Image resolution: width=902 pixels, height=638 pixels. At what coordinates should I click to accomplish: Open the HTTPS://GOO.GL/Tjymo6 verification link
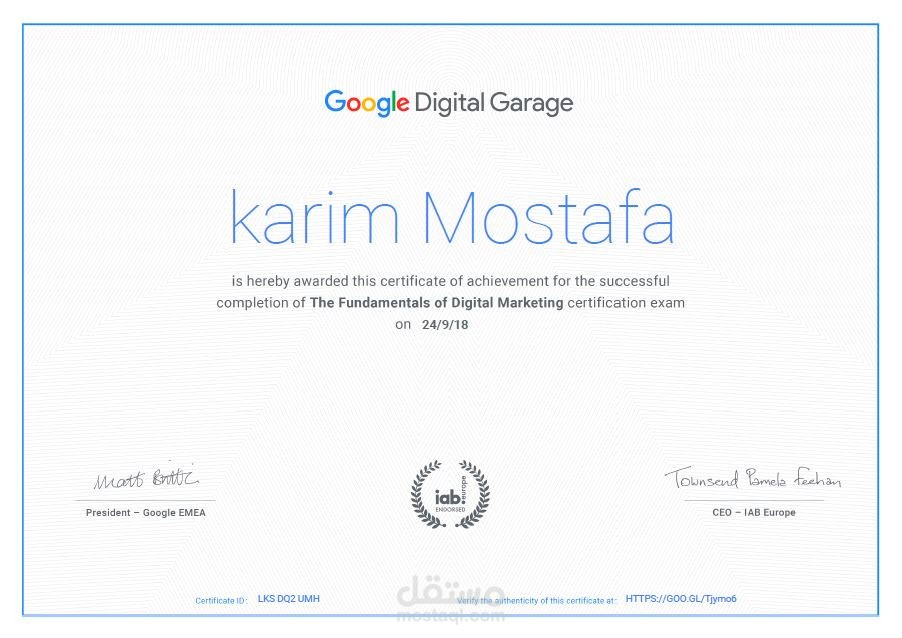point(681,599)
